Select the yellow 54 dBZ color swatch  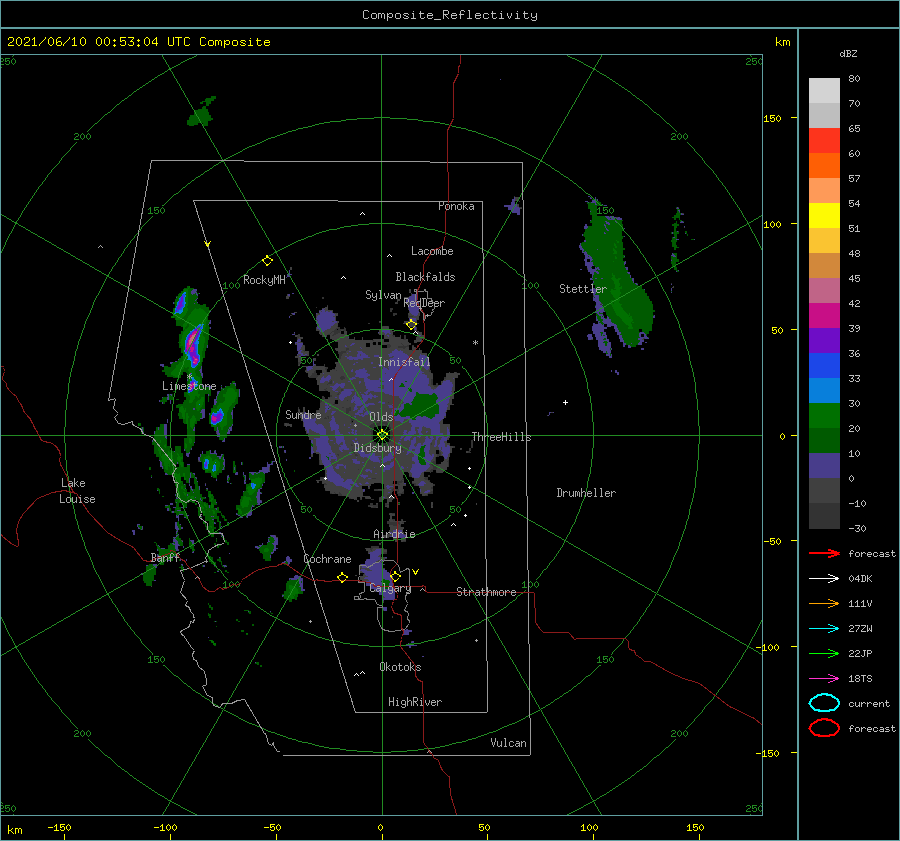point(824,215)
